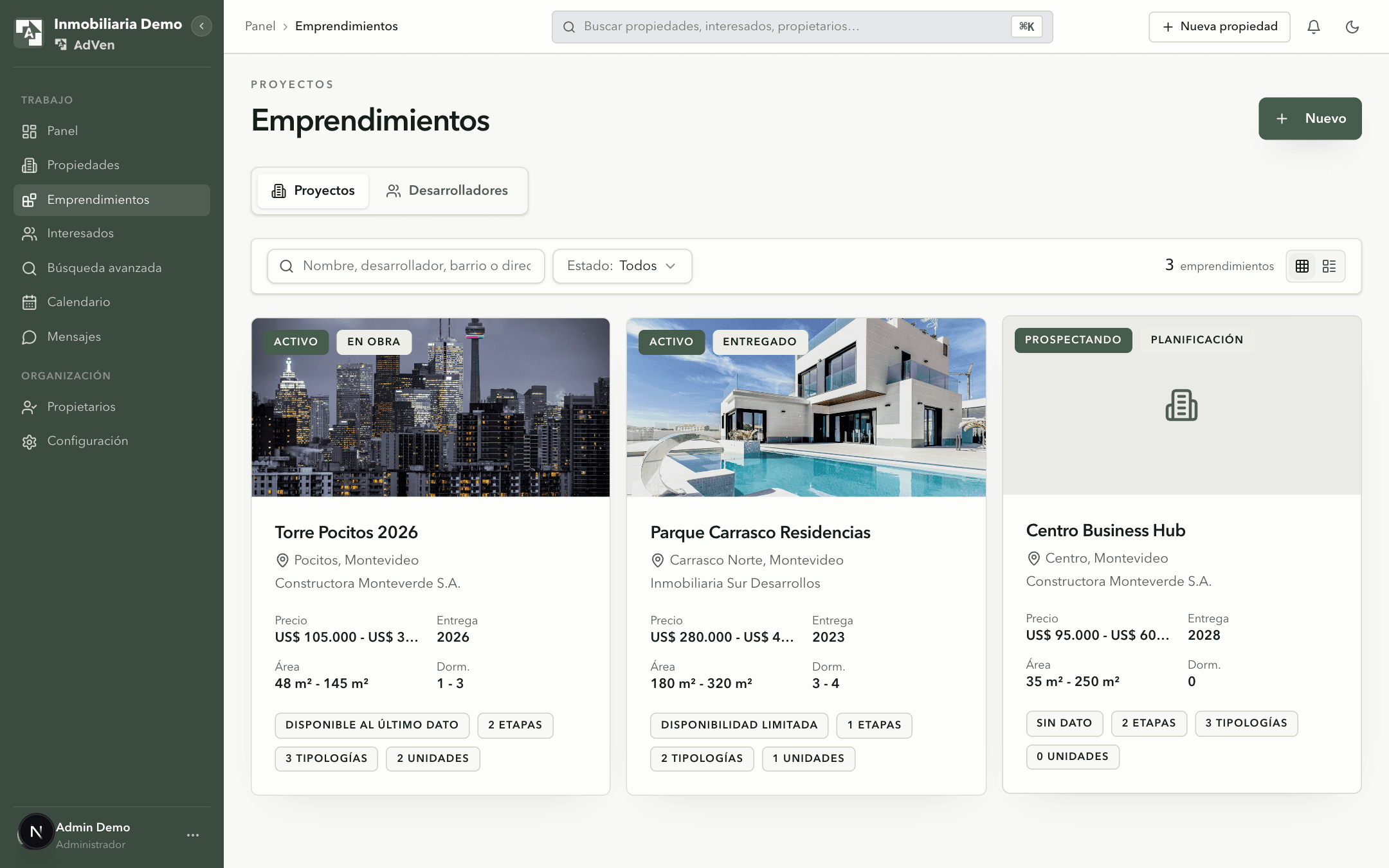Focus the global property search field
The height and width of the screenshot is (868, 1389).
[x=802, y=27]
